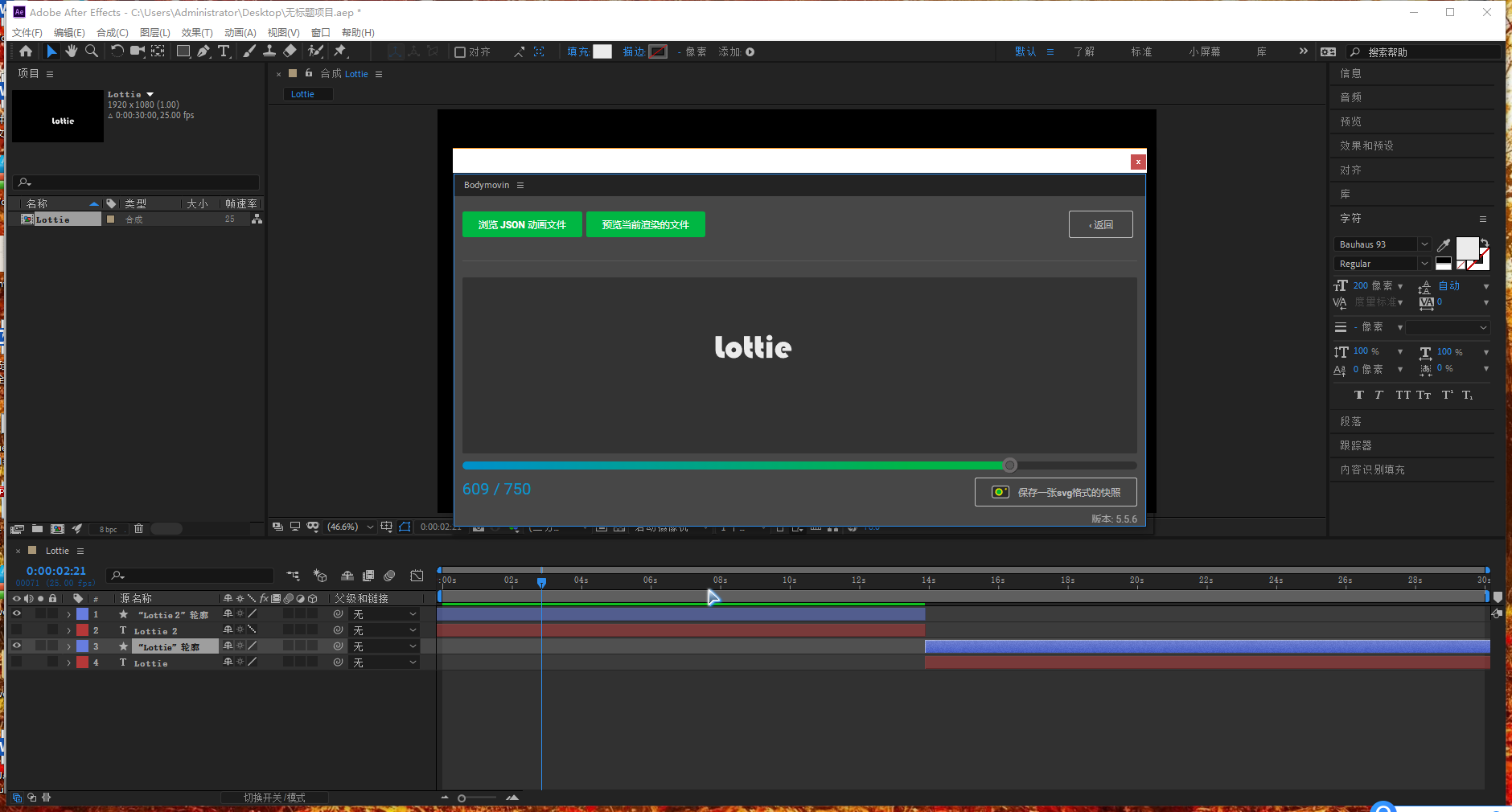Open the composition flowchart icon in timeline
This screenshot has height=812, width=1512.
coord(293,576)
